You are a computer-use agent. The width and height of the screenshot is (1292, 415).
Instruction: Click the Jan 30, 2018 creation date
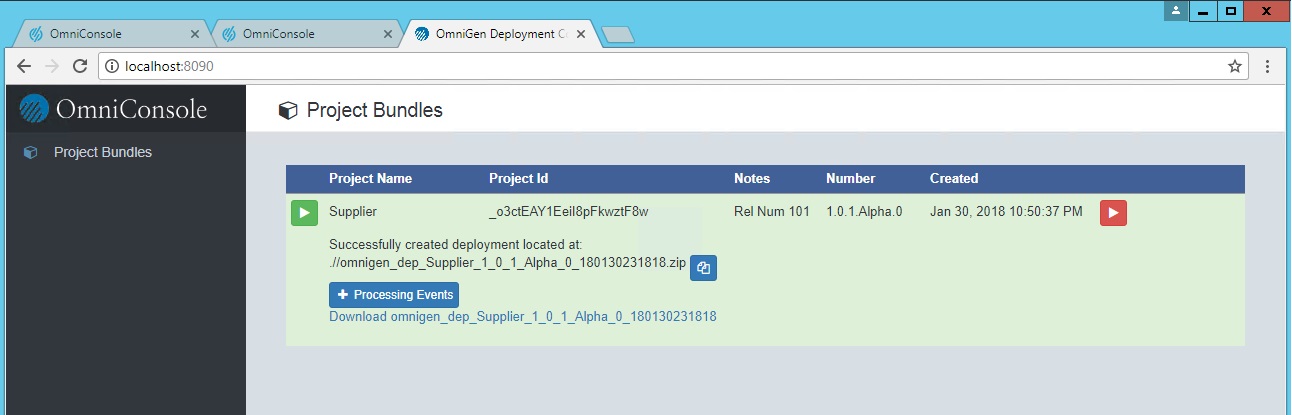coord(1006,212)
